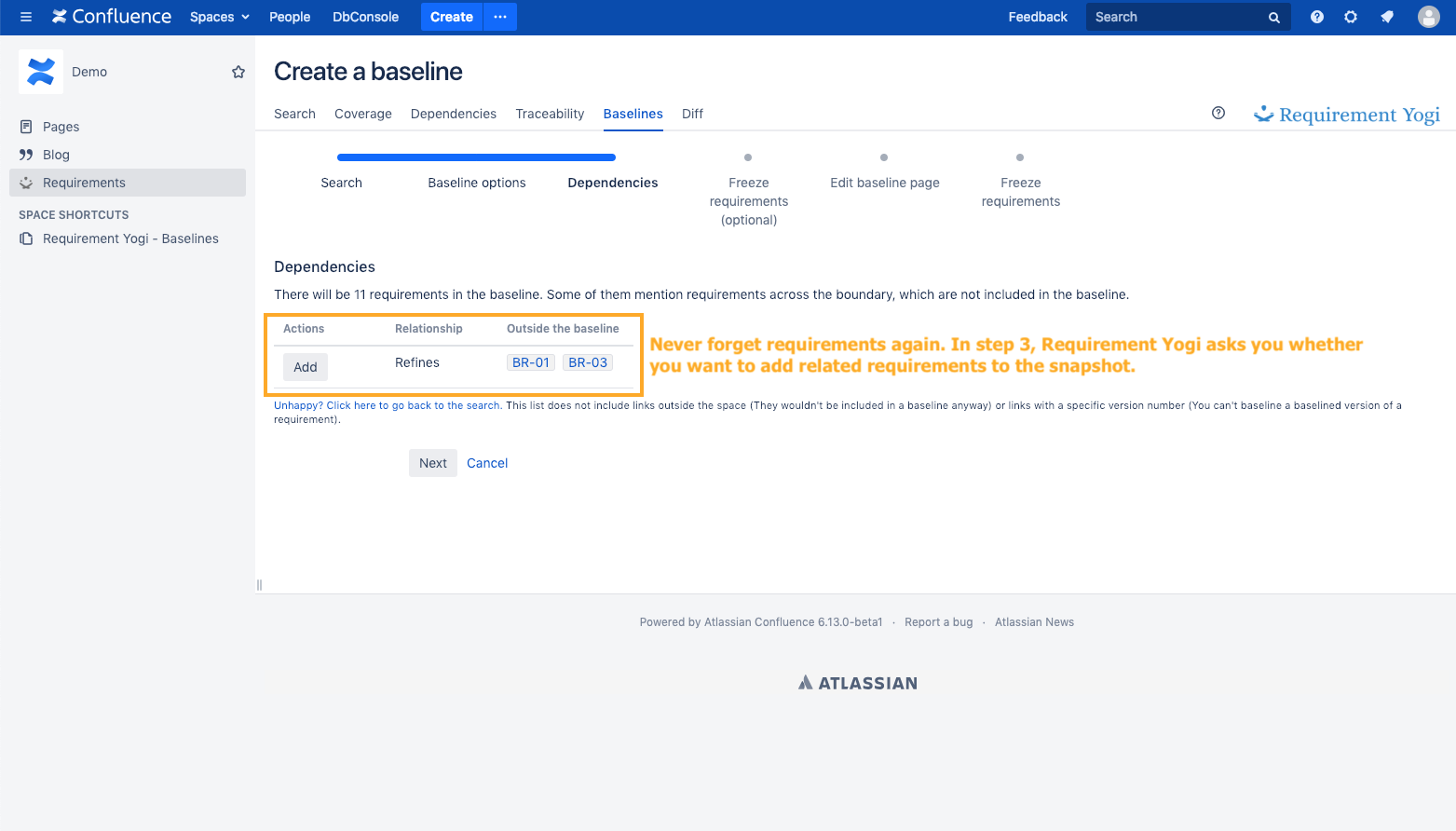Open the user profile avatar
The image size is (1456, 831).
click(x=1428, y=17)
